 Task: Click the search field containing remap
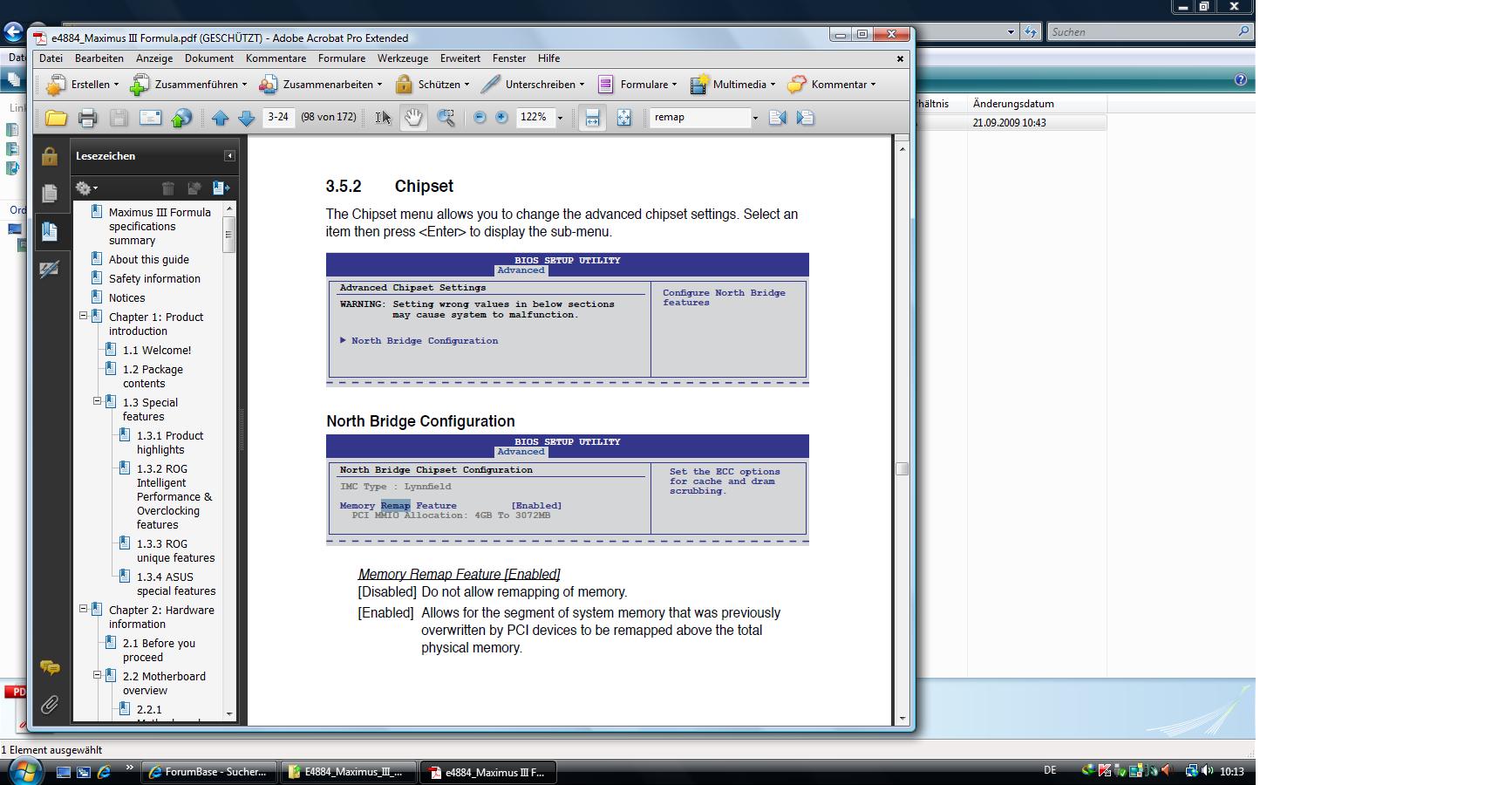[699, 117]
